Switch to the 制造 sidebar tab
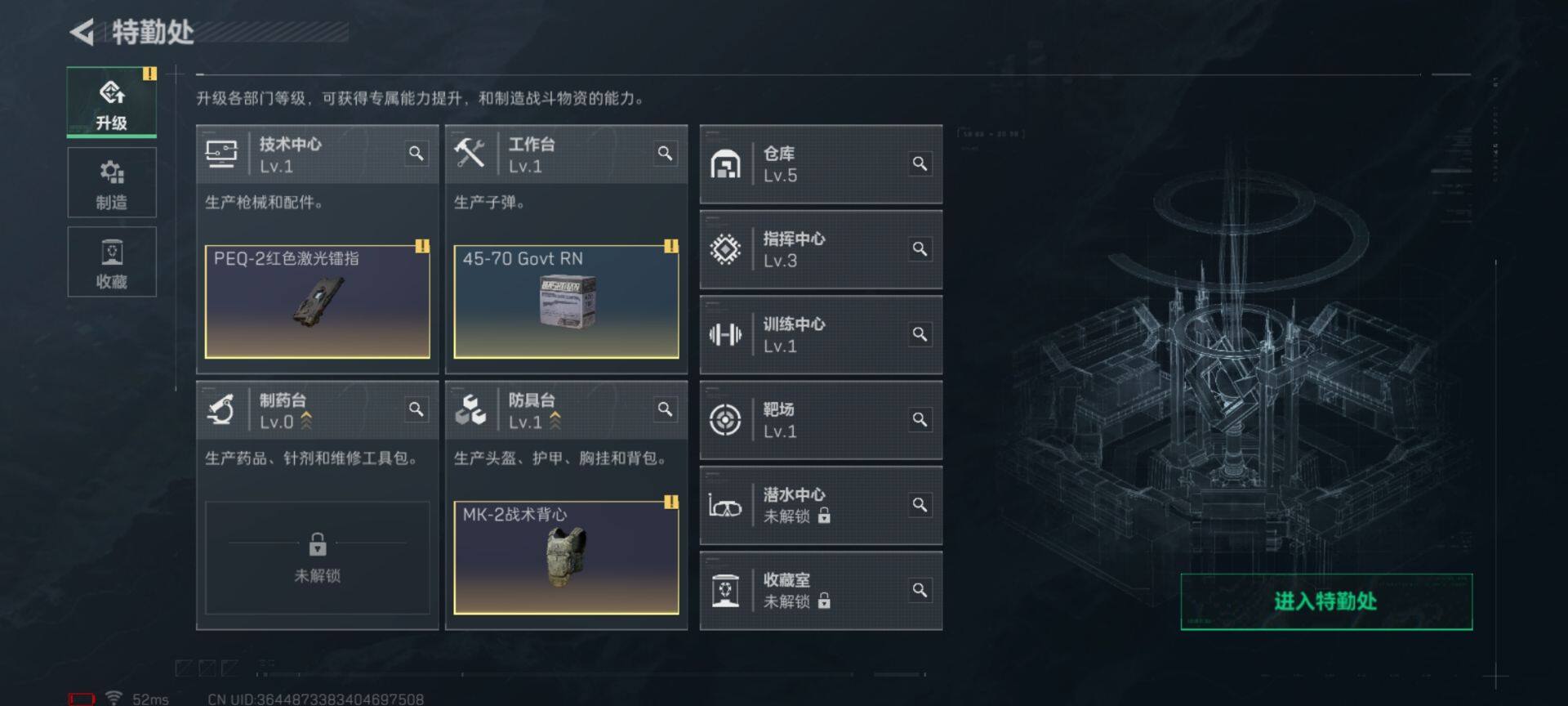The image size is (1568, 706). (112, 183)
